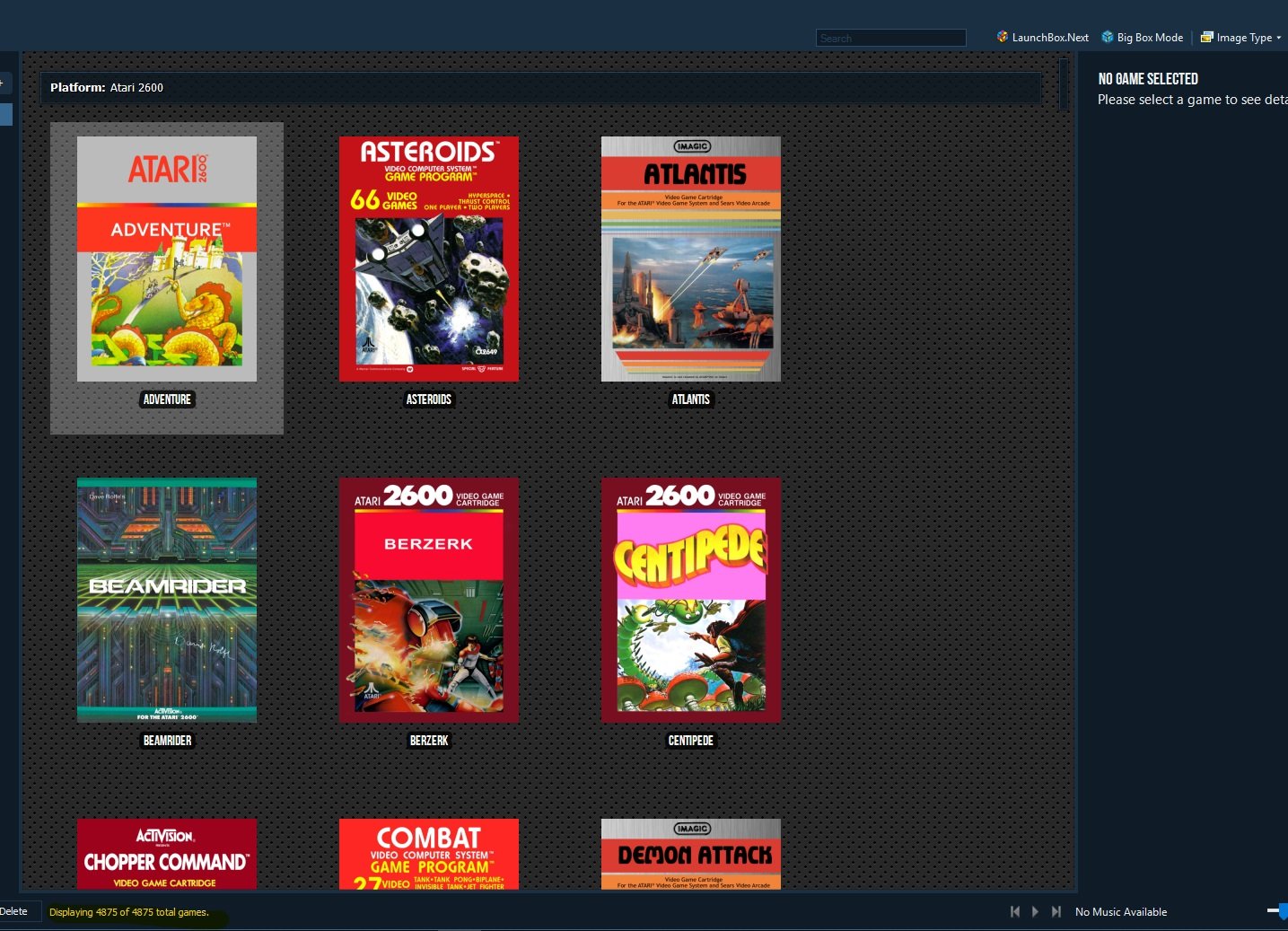The image size is (1288, 931).
Task: Click the NO GAME SELECTED heading
Action: (1148, 79)
